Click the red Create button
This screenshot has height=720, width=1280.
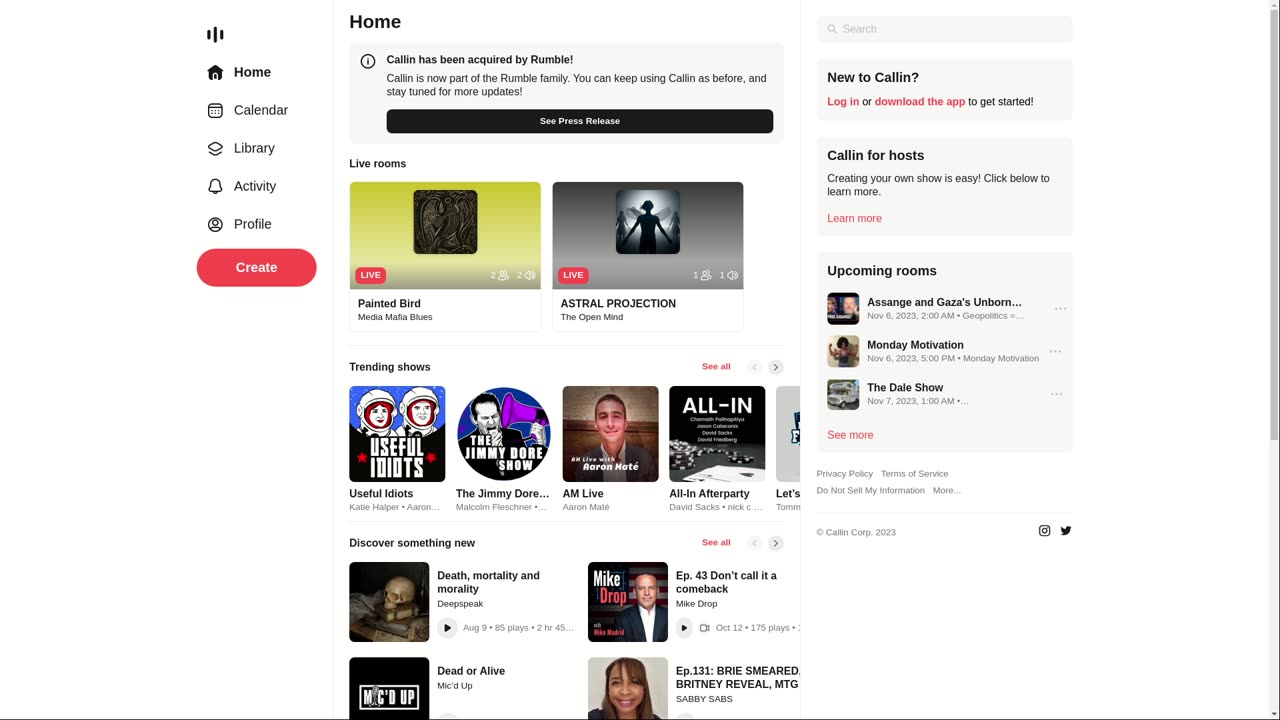coord(256,268)
